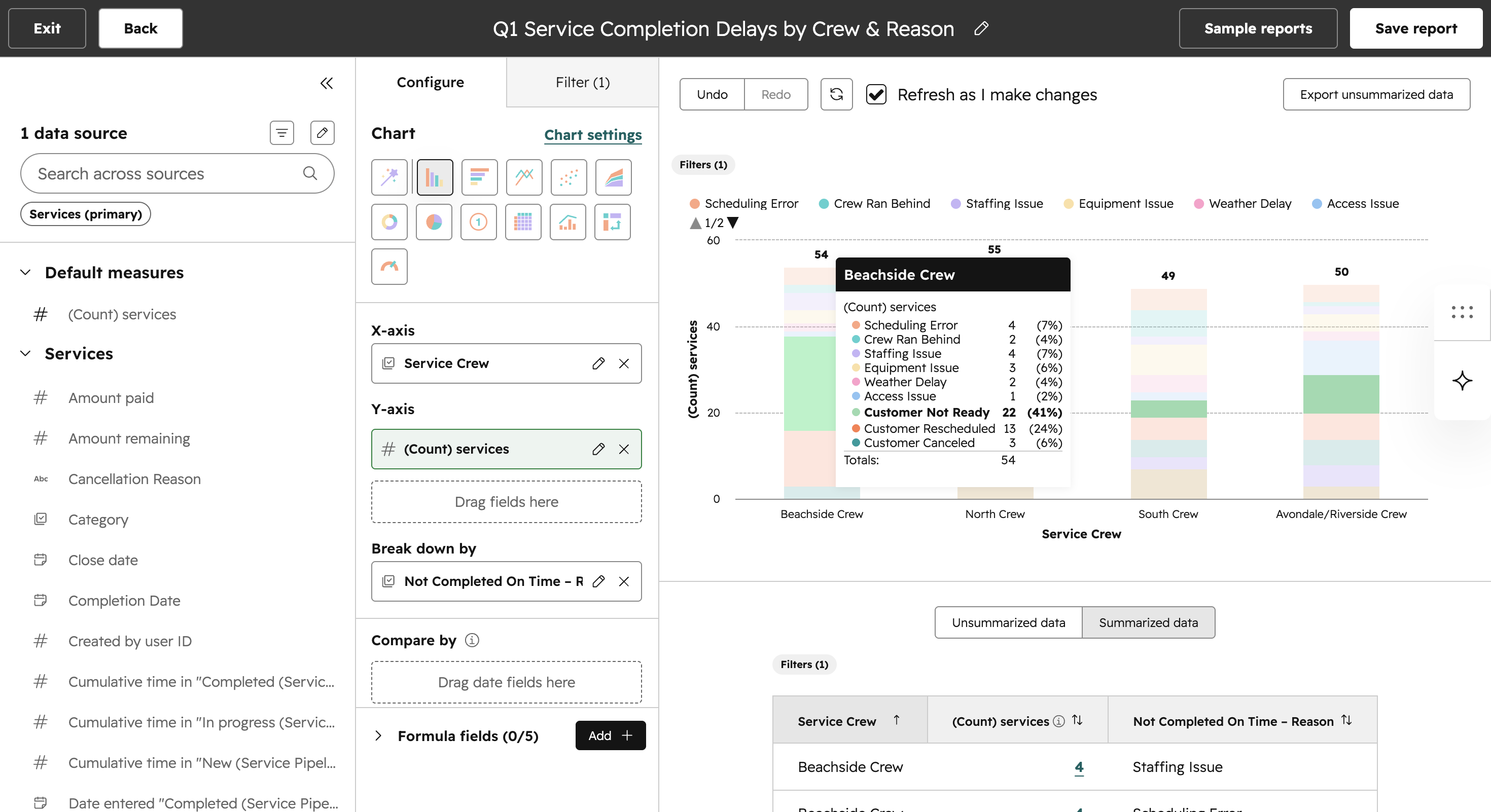
Task: Open chart Filters (1) pill
Action: pos(703,165)
